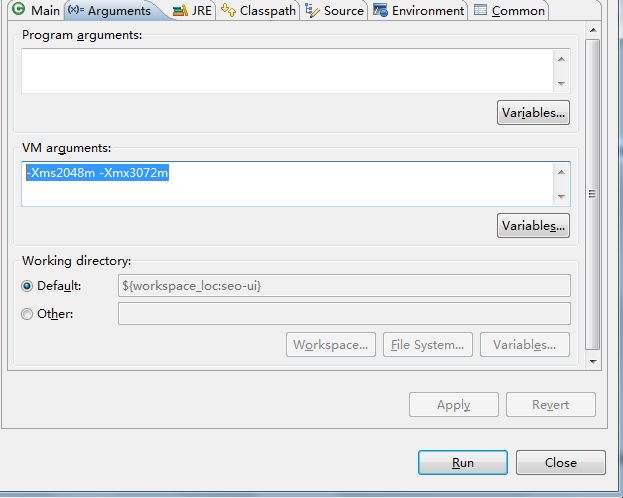Select the Arguments tab

[113, 10]
